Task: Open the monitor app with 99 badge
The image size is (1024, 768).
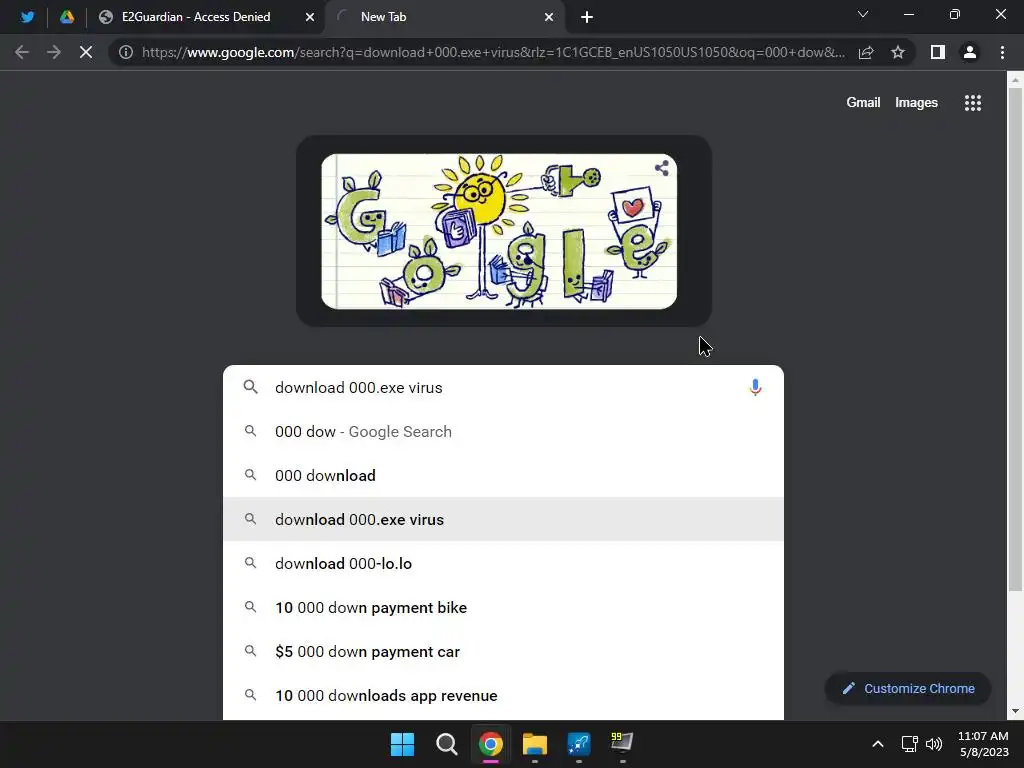Action: coord(622,744)
